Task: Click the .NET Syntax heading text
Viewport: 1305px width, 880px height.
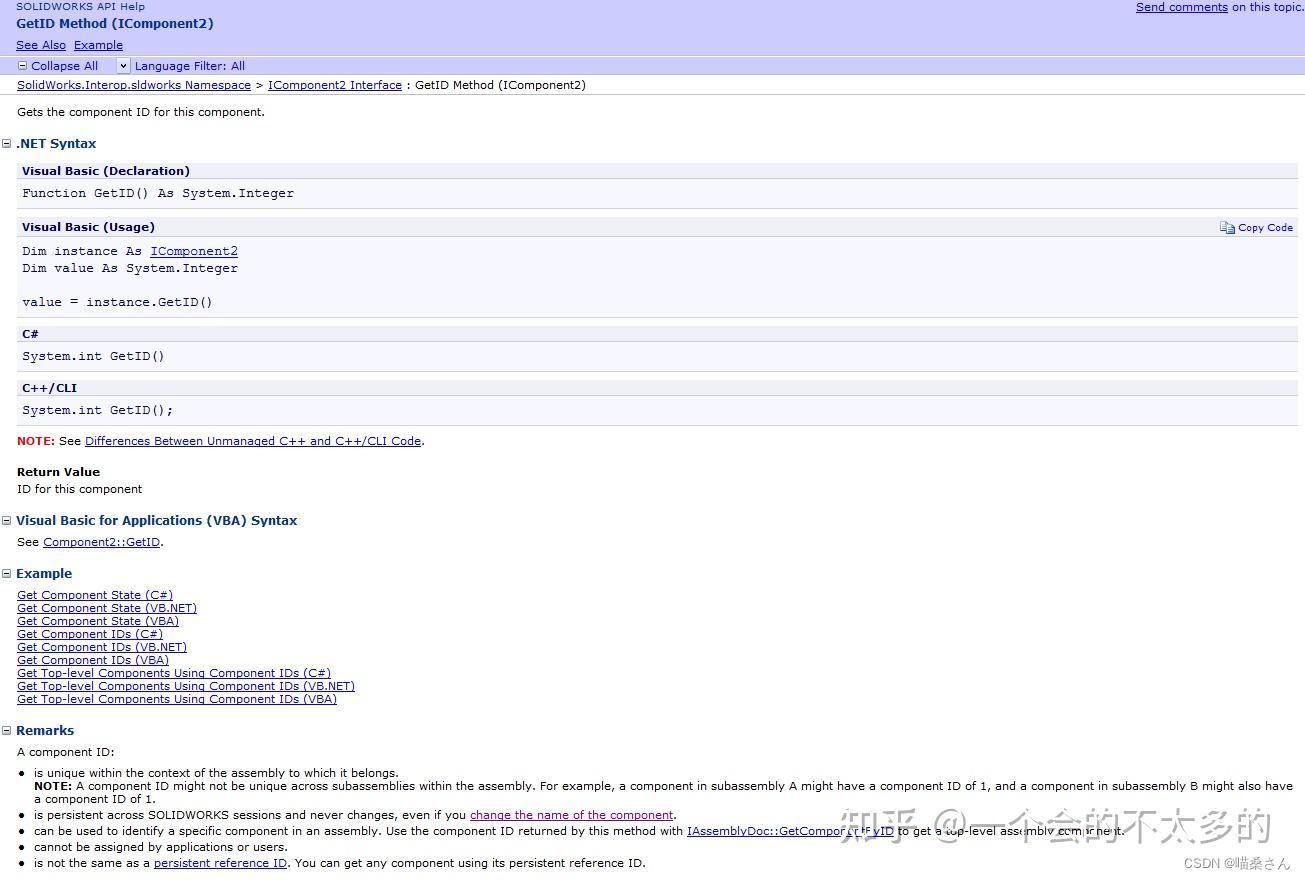Action: coord(56,144)
